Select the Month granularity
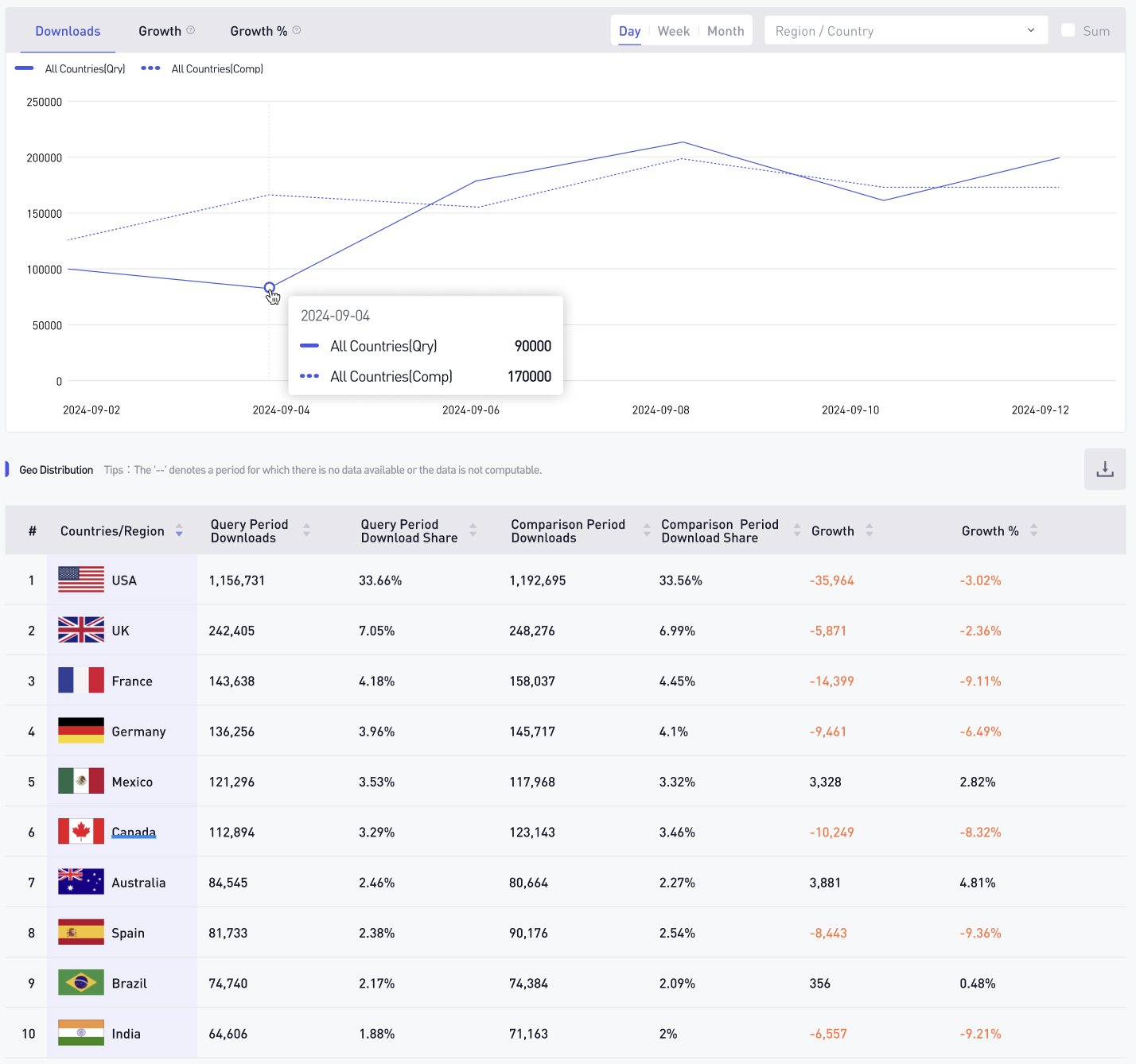Screen dimensions: 1136x1064 click(726, 31)
